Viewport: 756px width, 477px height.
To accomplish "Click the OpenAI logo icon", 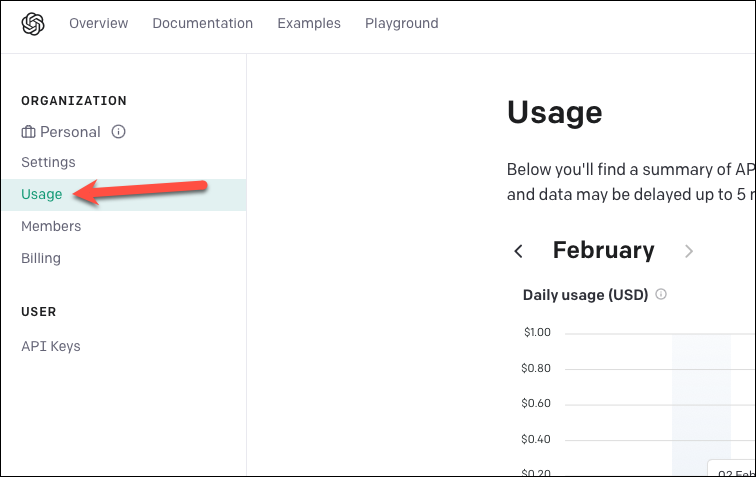I will pyautogui.click(x=33, y=24).
